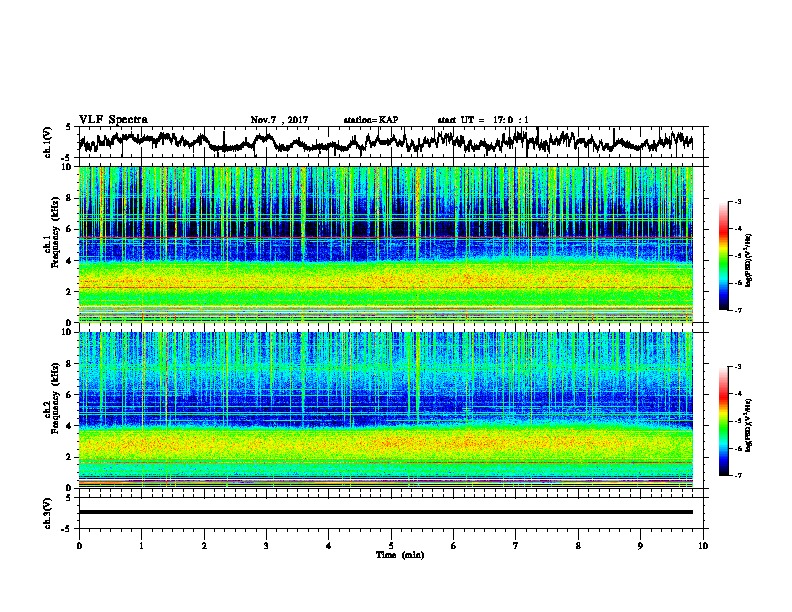Image resolution: width=792 pixels, height=612 pixels.
Task: Click time axis tick label "4"
Action: coord(329,546)
